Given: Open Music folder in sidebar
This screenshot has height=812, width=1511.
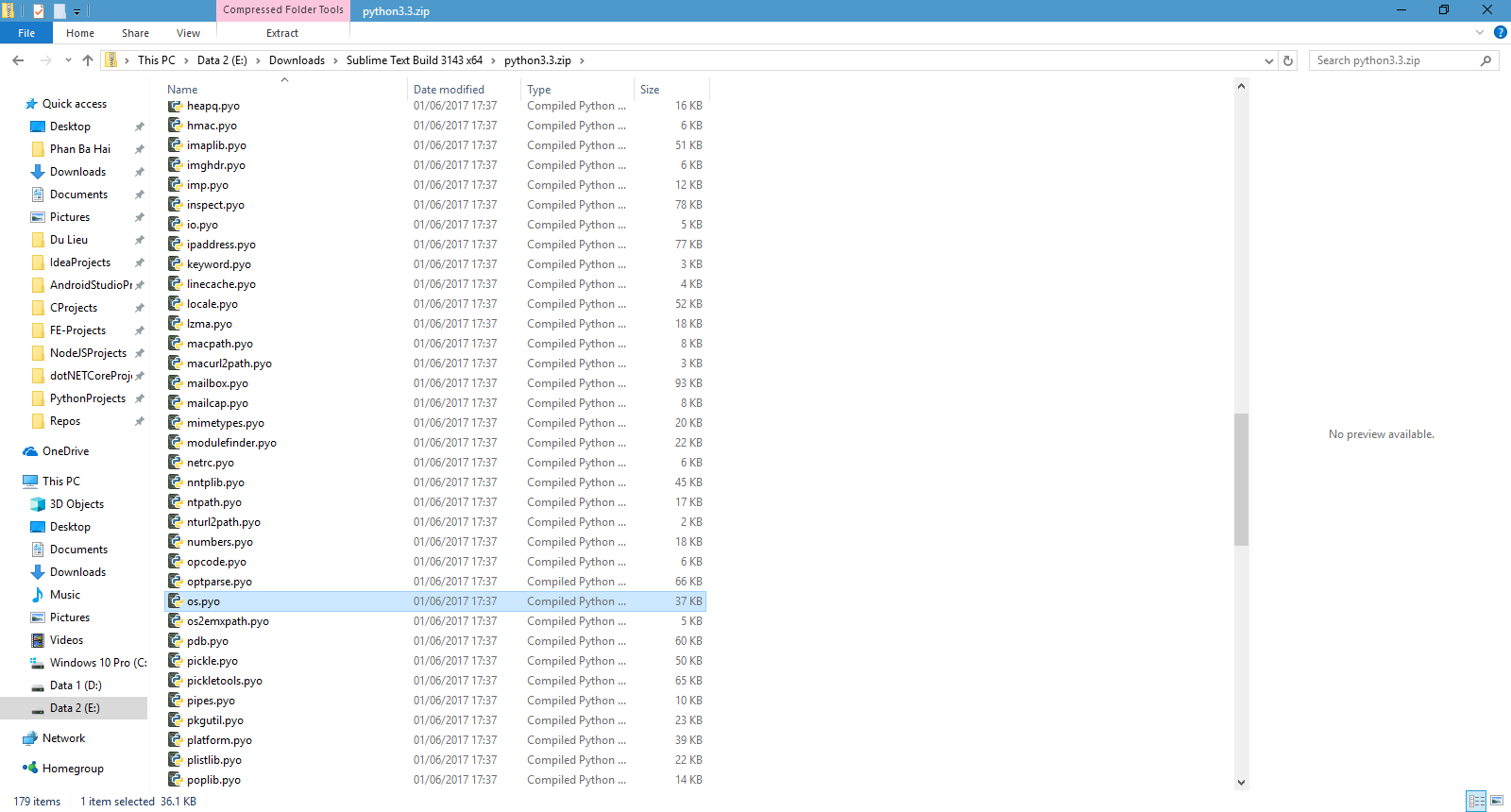Looking at the screenshot, I should click(x=64, y=595).
